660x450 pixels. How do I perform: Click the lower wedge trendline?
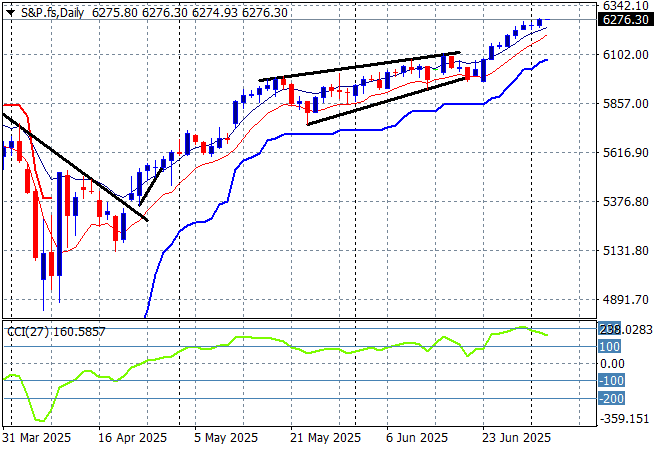click(x=390, y=100)
